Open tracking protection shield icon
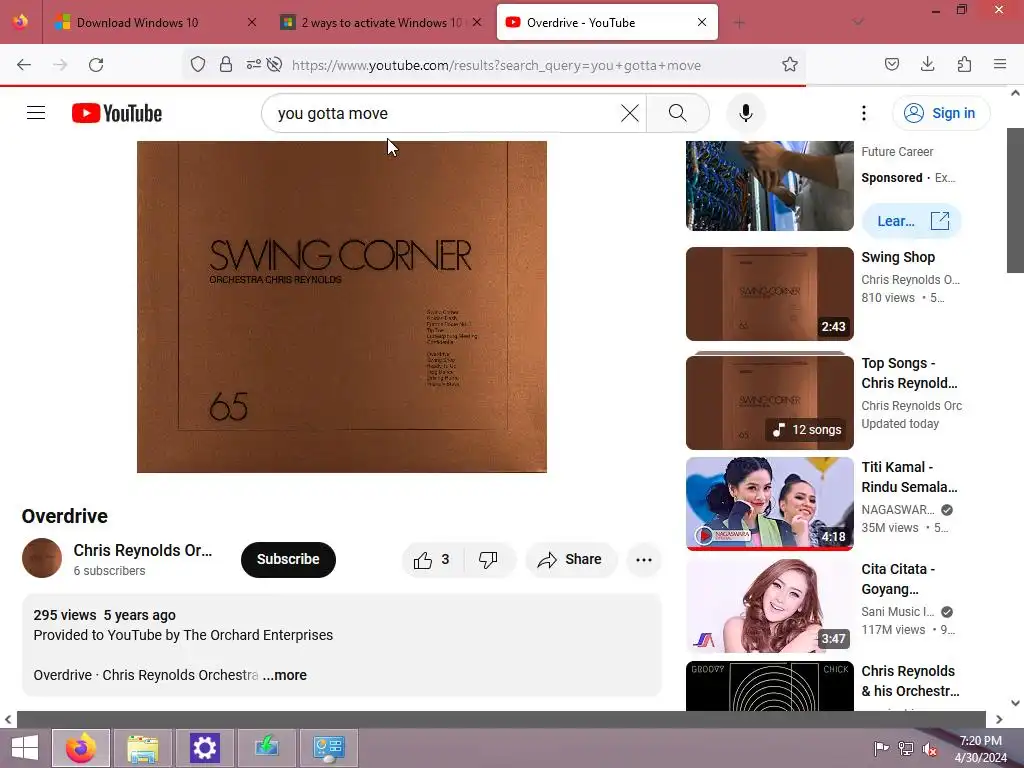The height and width of the screenshot is (768, 1024). click(x=198, y=64)
